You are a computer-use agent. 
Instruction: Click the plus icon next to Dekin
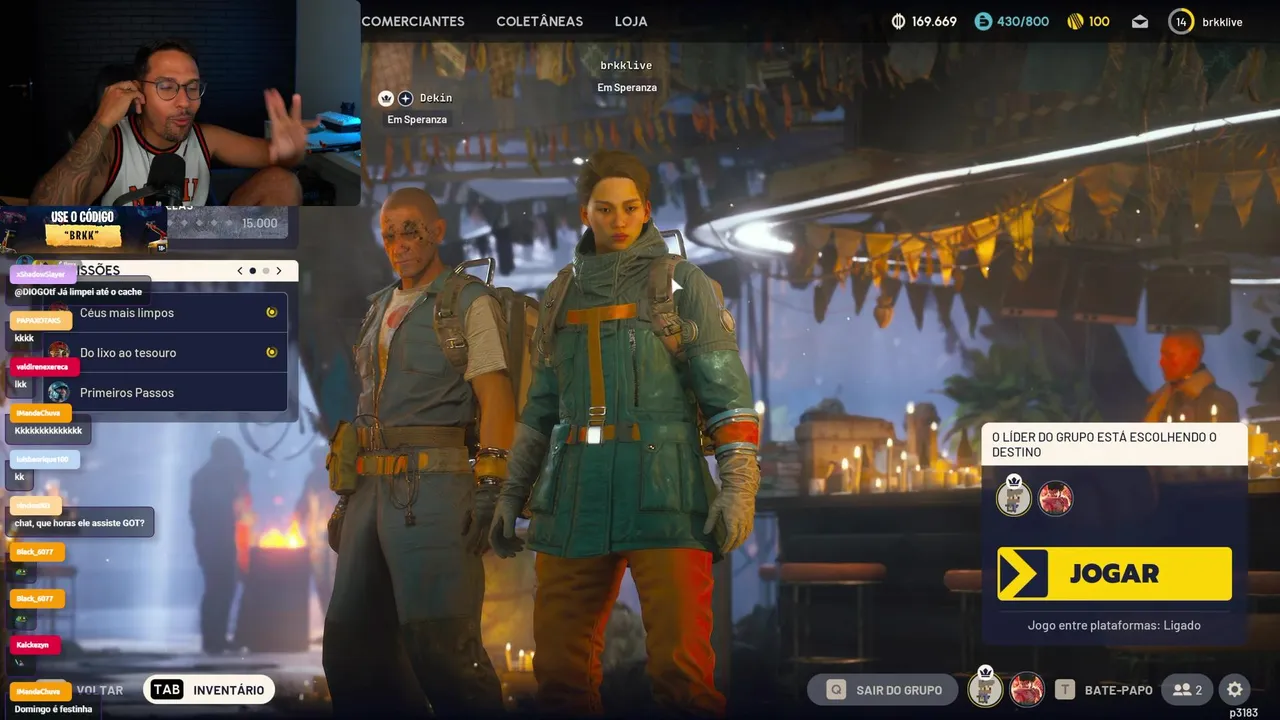pos(405,98)
